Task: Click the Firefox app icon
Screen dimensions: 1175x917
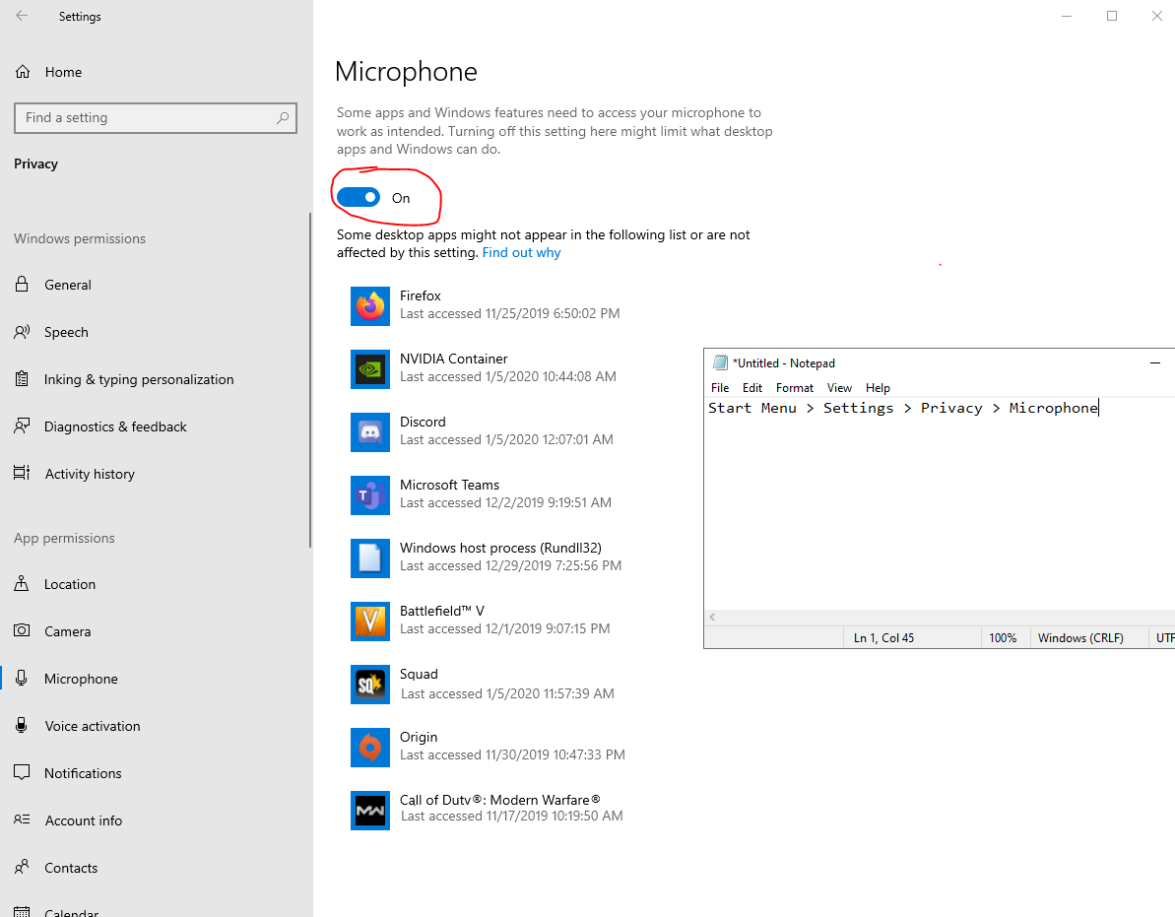Action: click(x=370, y=306)
